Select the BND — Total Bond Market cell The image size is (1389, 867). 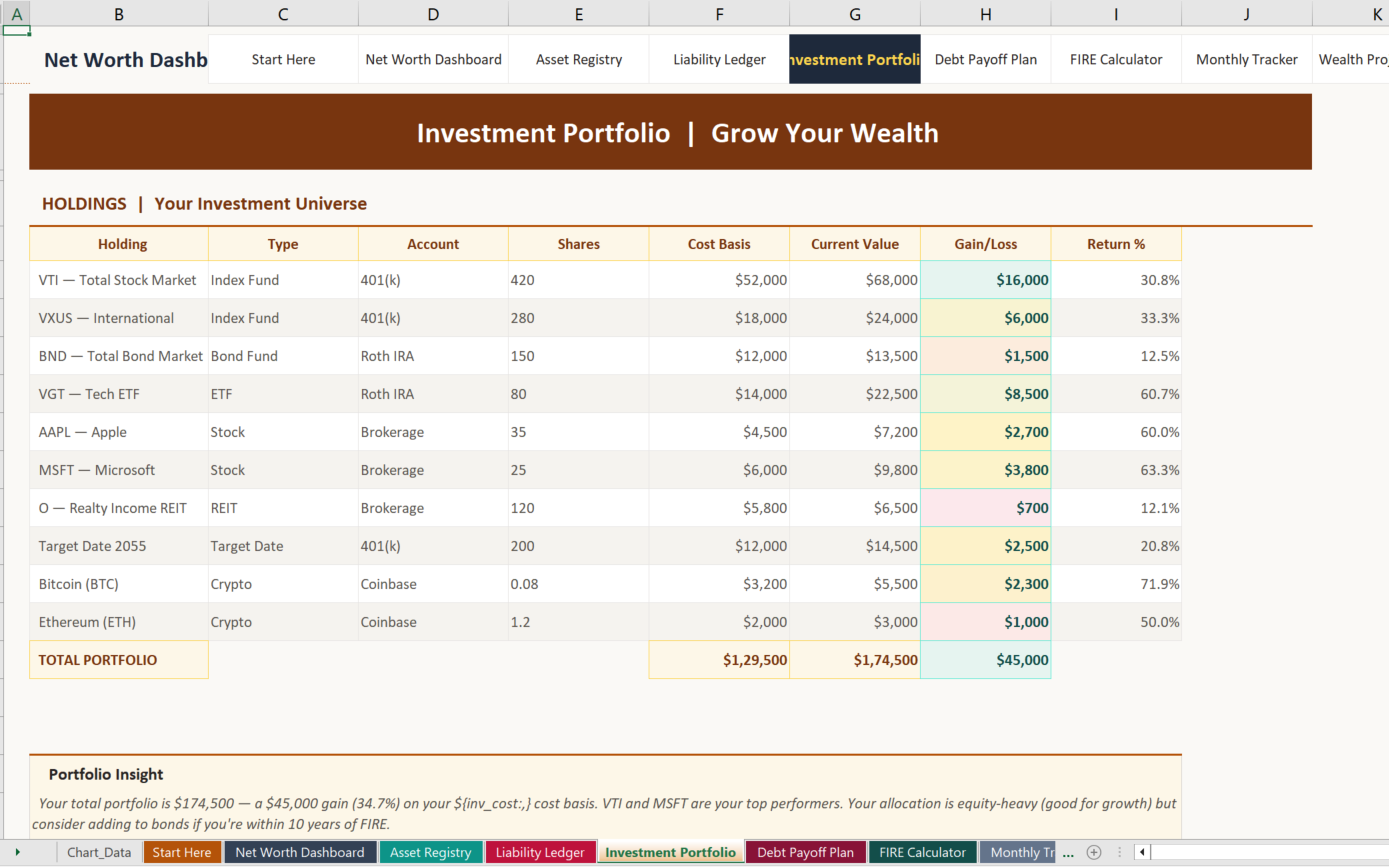[119, 356]
